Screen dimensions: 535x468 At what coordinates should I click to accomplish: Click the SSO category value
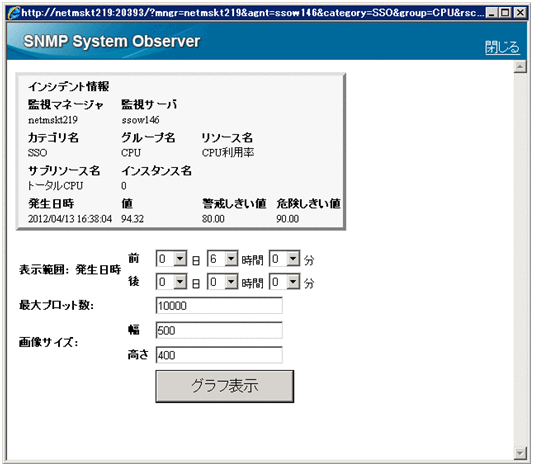pyautogui.click(x=38, y=152)
